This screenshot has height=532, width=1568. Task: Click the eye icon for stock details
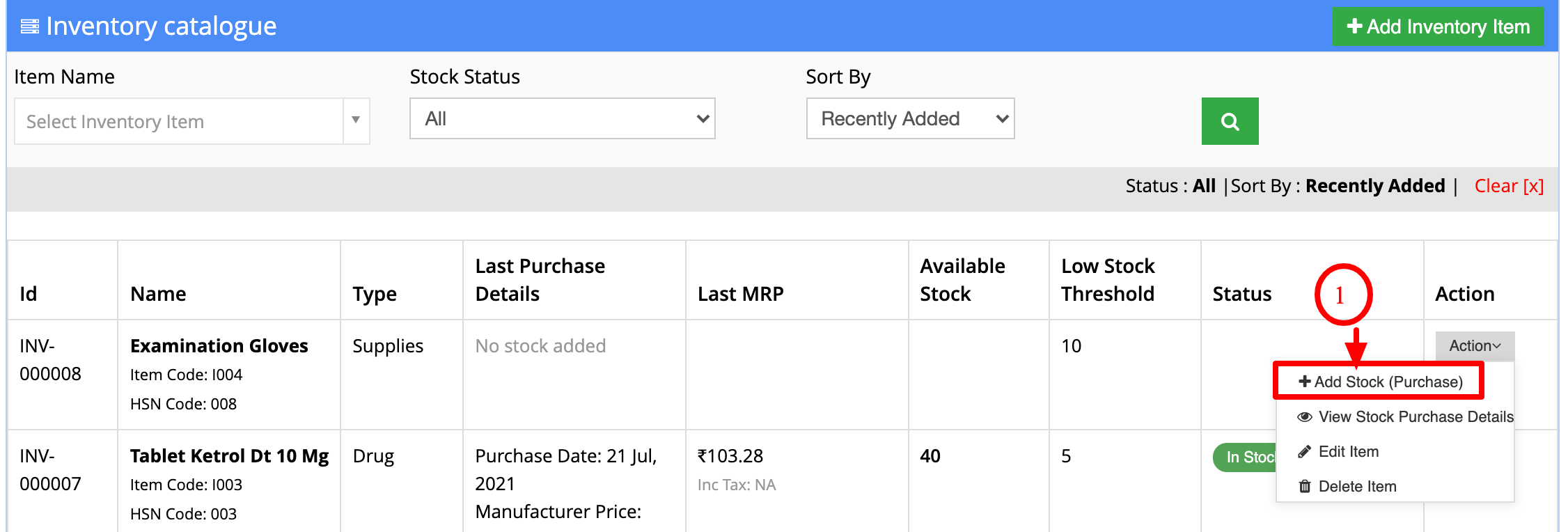click(x=1305, y=417)
